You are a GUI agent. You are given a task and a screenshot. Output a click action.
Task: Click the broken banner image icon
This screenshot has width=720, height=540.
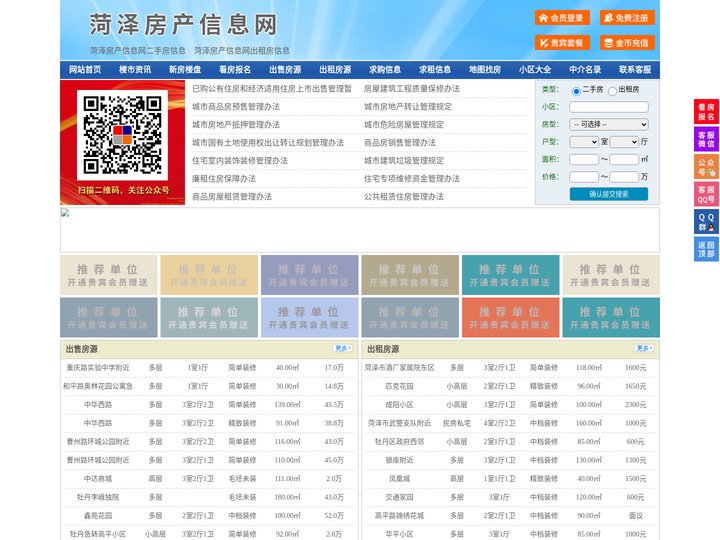coord(65,213)
